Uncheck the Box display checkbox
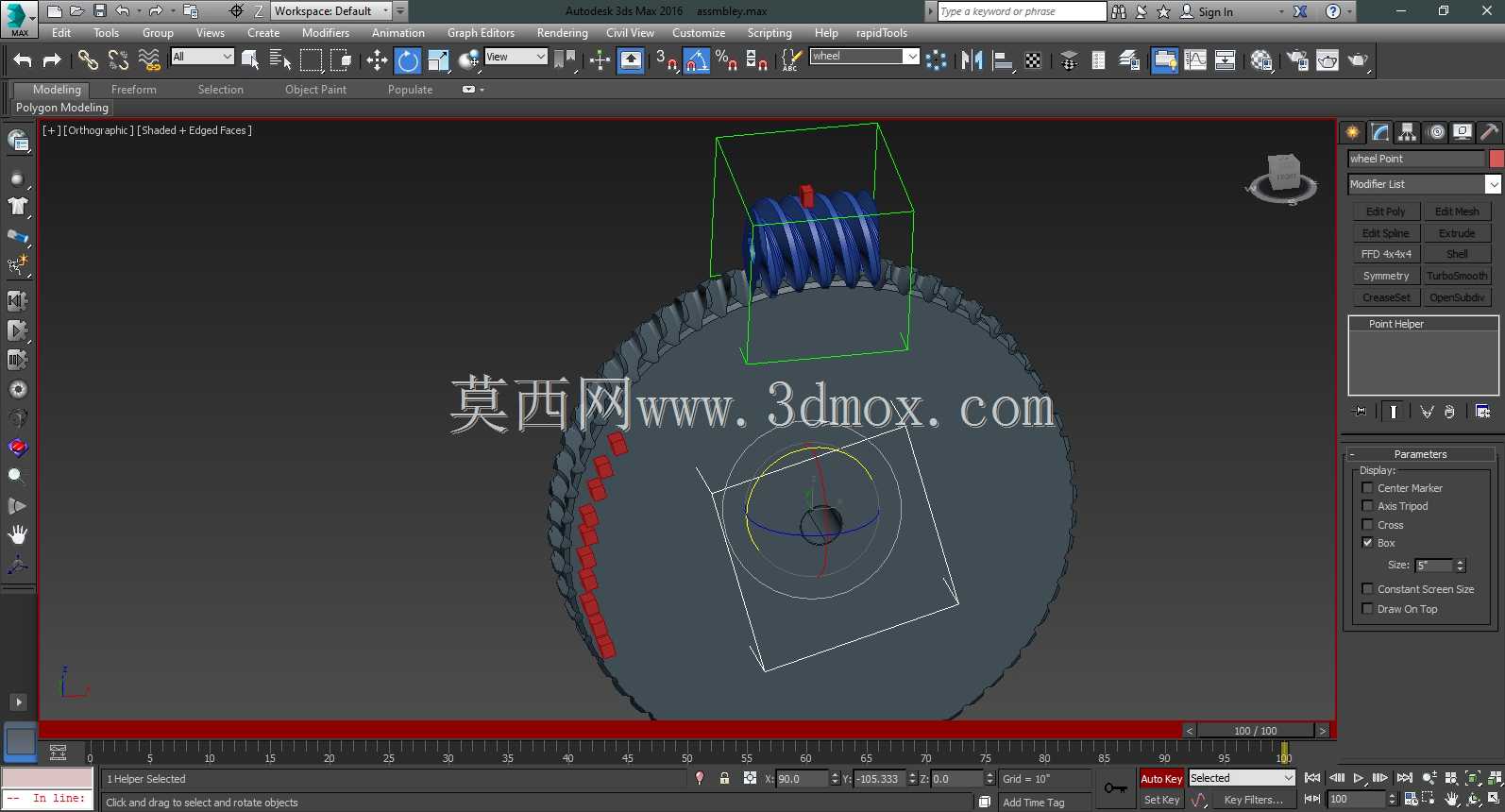 [1367, 543]
